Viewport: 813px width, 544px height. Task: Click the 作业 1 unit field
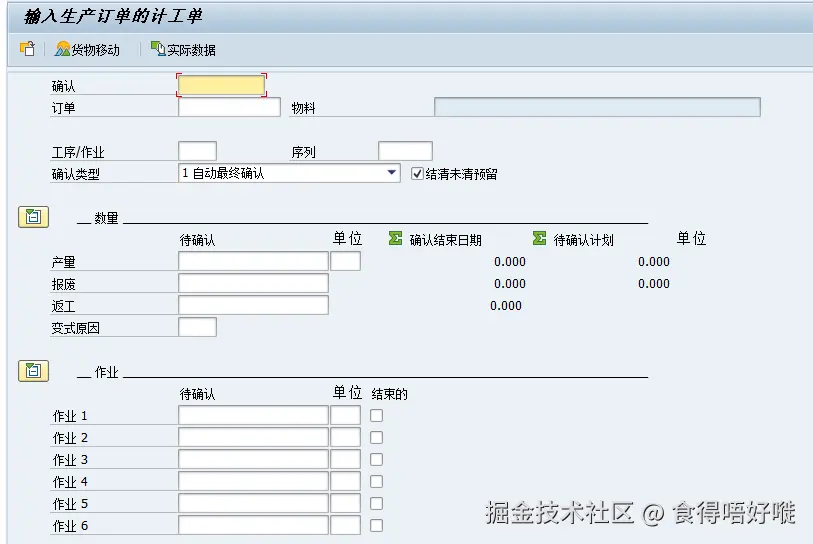(346, 415)
